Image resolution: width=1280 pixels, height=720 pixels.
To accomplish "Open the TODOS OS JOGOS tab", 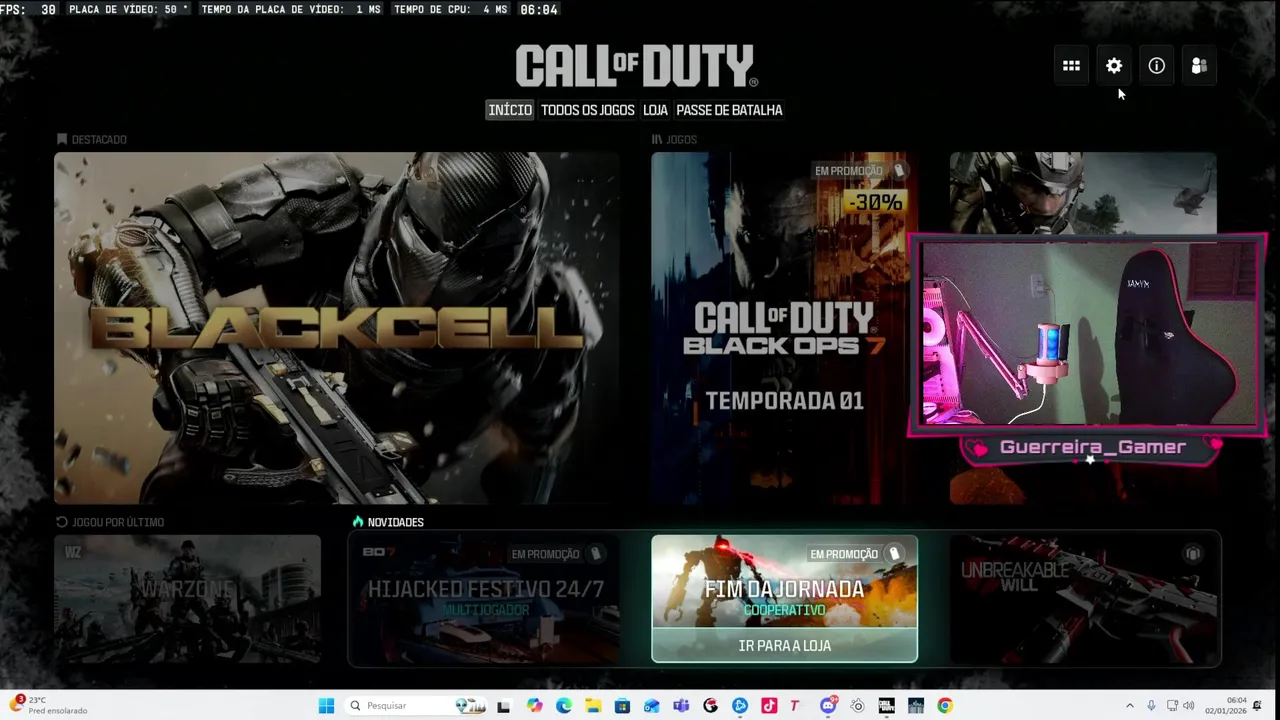I will pyautogui.click(x=588, y=110).
